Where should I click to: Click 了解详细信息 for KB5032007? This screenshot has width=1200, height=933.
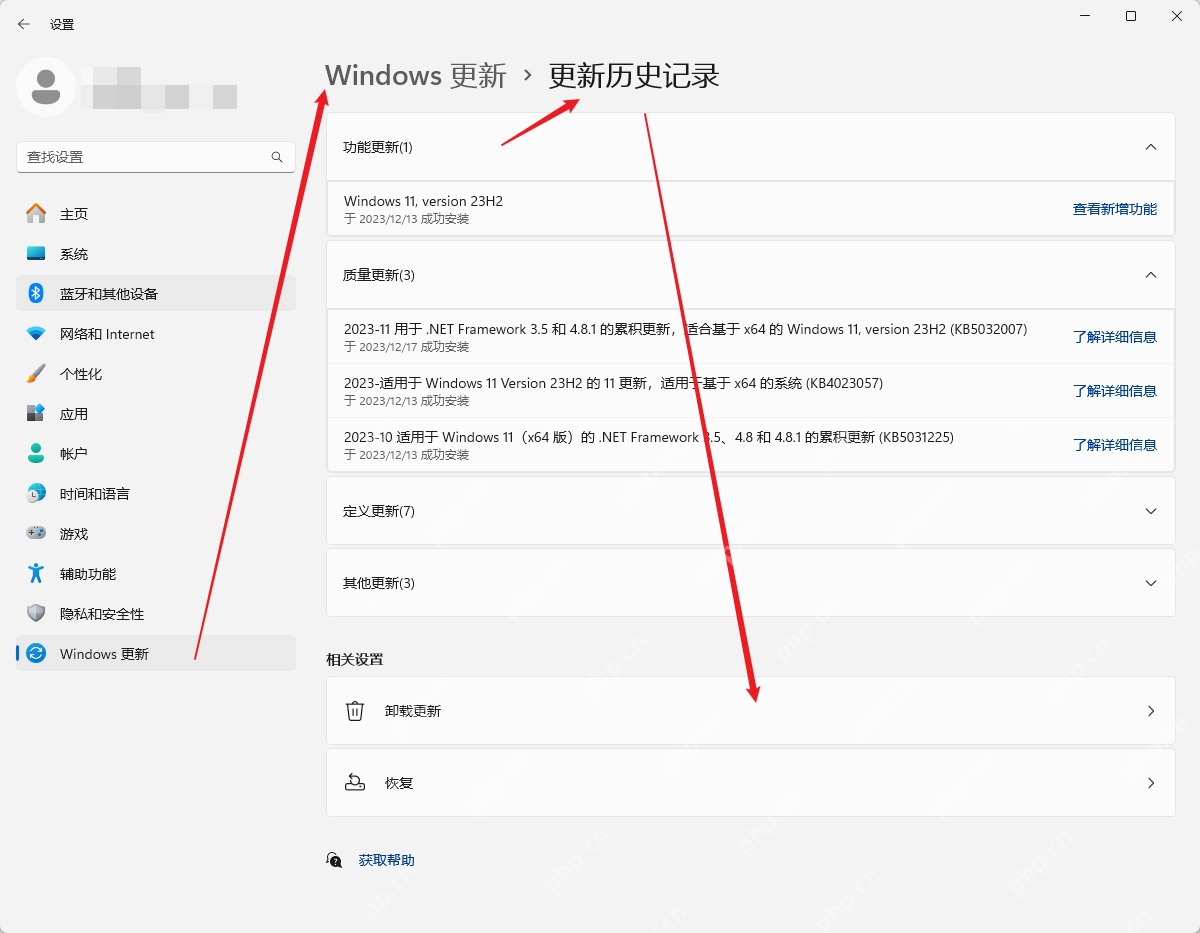[1115, 337]
